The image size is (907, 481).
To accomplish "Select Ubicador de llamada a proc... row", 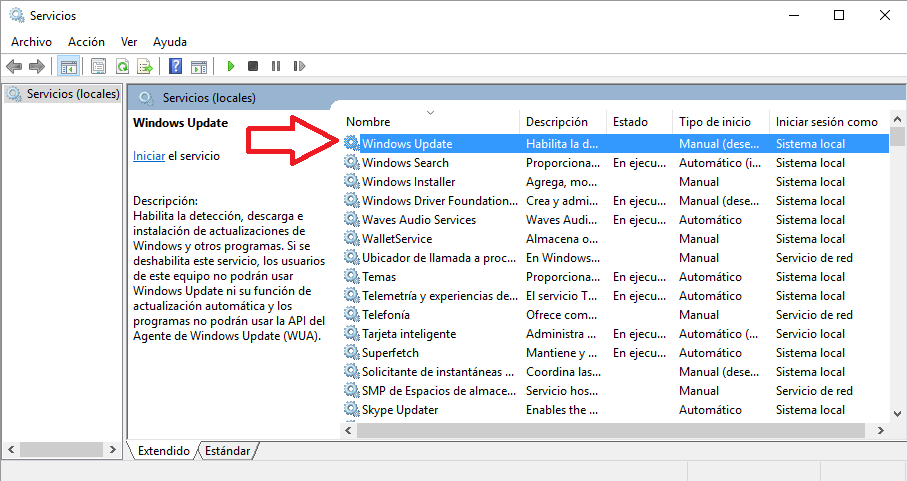I will point(616,257).
